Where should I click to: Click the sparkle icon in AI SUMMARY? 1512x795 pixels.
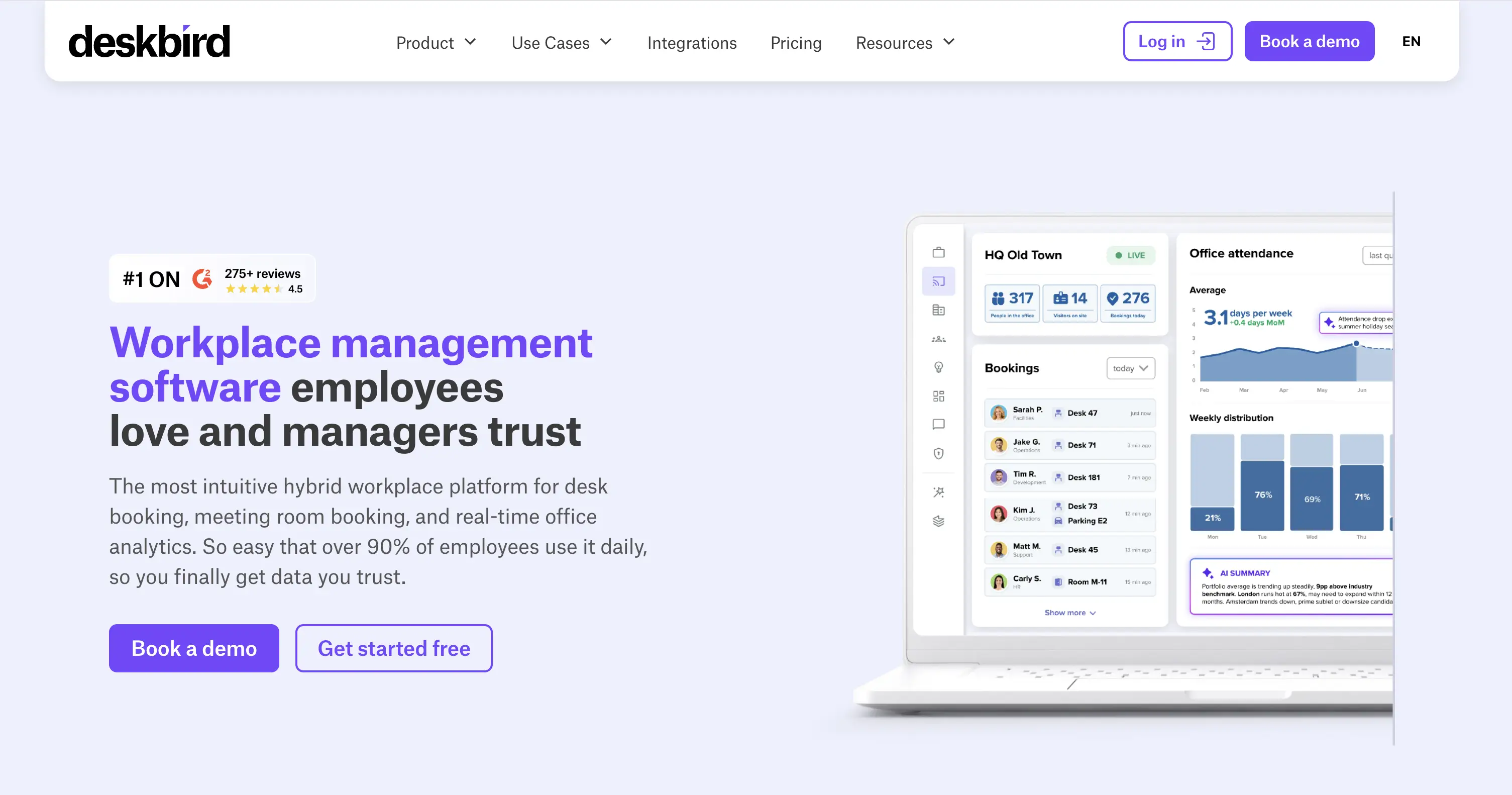click(1208, 573)
